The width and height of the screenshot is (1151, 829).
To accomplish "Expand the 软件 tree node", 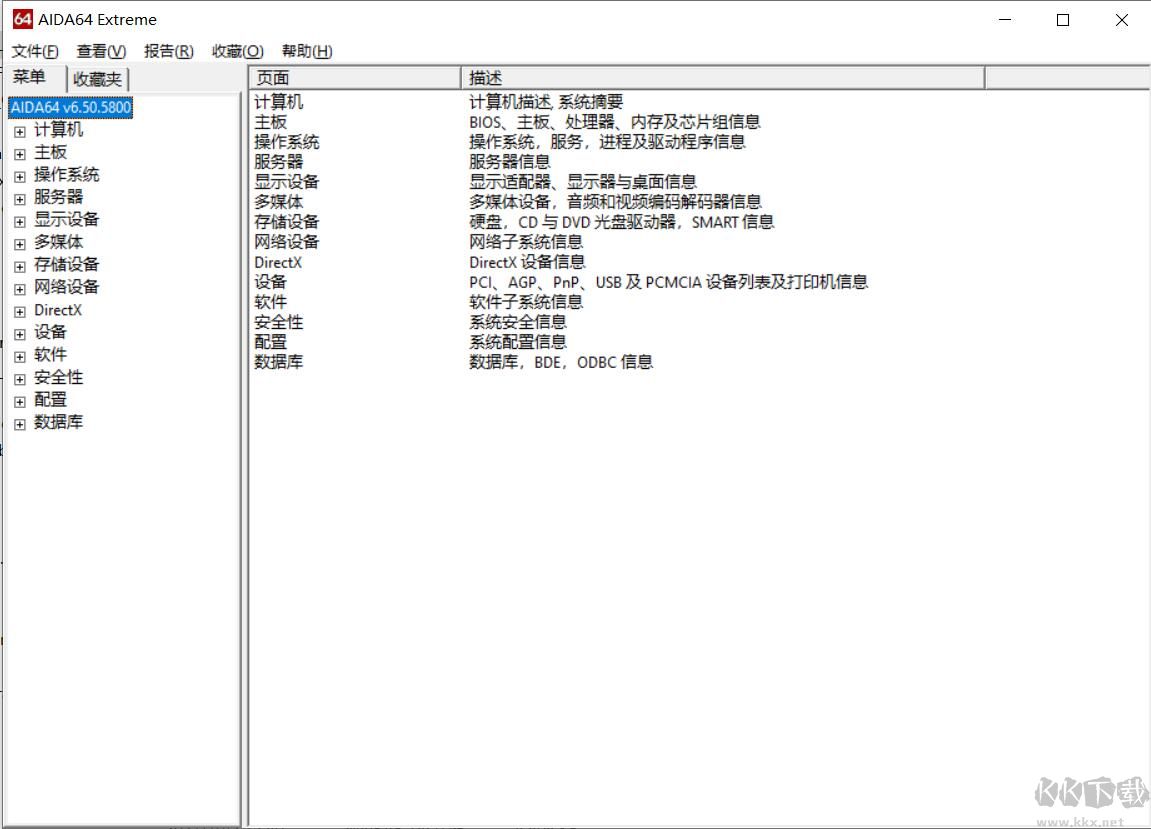I will point(20,357).
